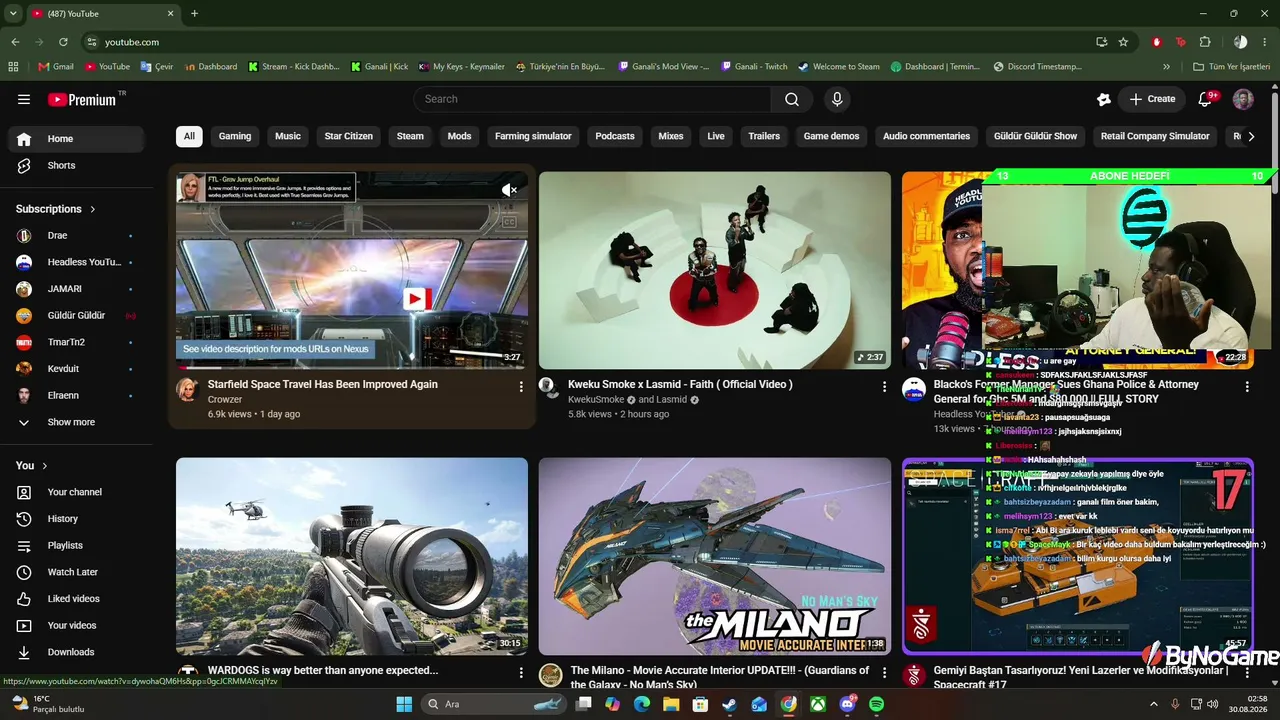This screenshot has height=720, width=1280.
Task: Open the Home sidebar item
Action: click(78, 139)
